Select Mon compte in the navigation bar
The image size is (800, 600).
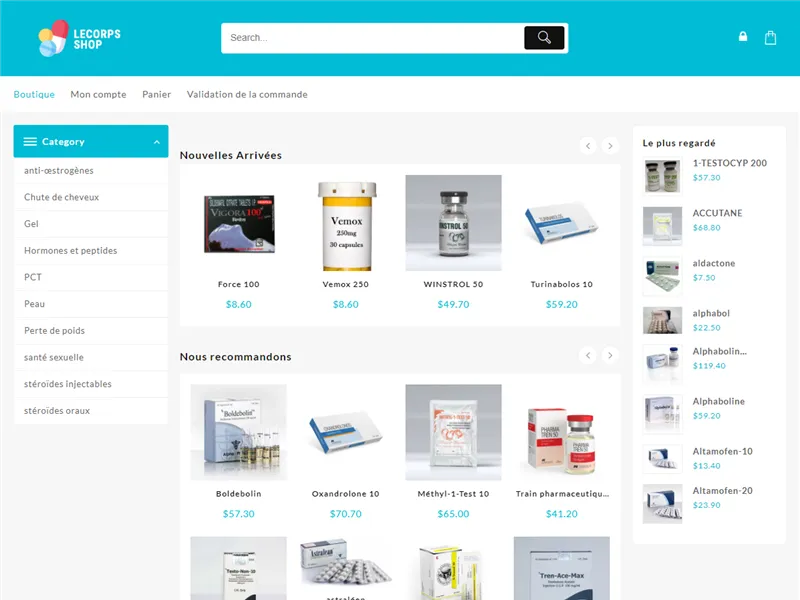click(98, 94)
